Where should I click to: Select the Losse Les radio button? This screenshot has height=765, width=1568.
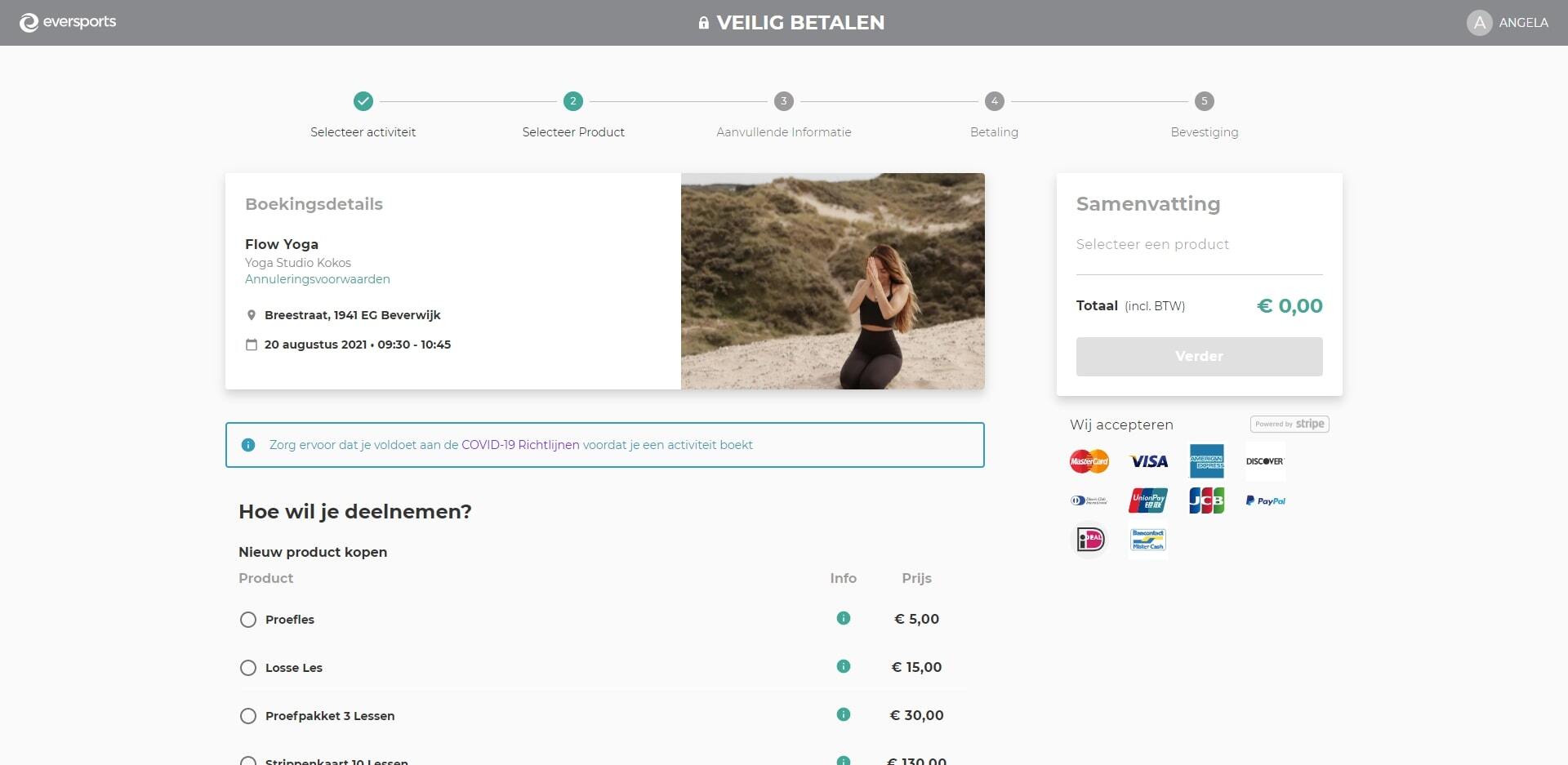point(248,668)
